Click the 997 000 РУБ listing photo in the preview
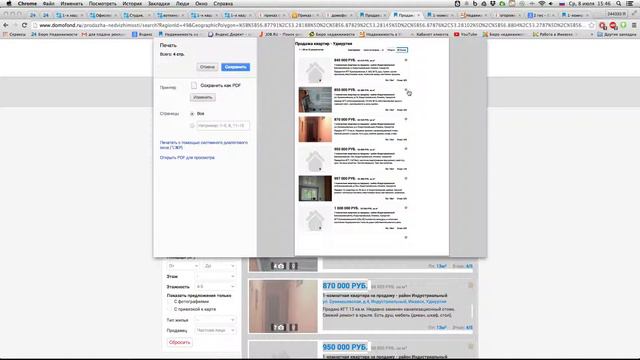 (315, 188)
